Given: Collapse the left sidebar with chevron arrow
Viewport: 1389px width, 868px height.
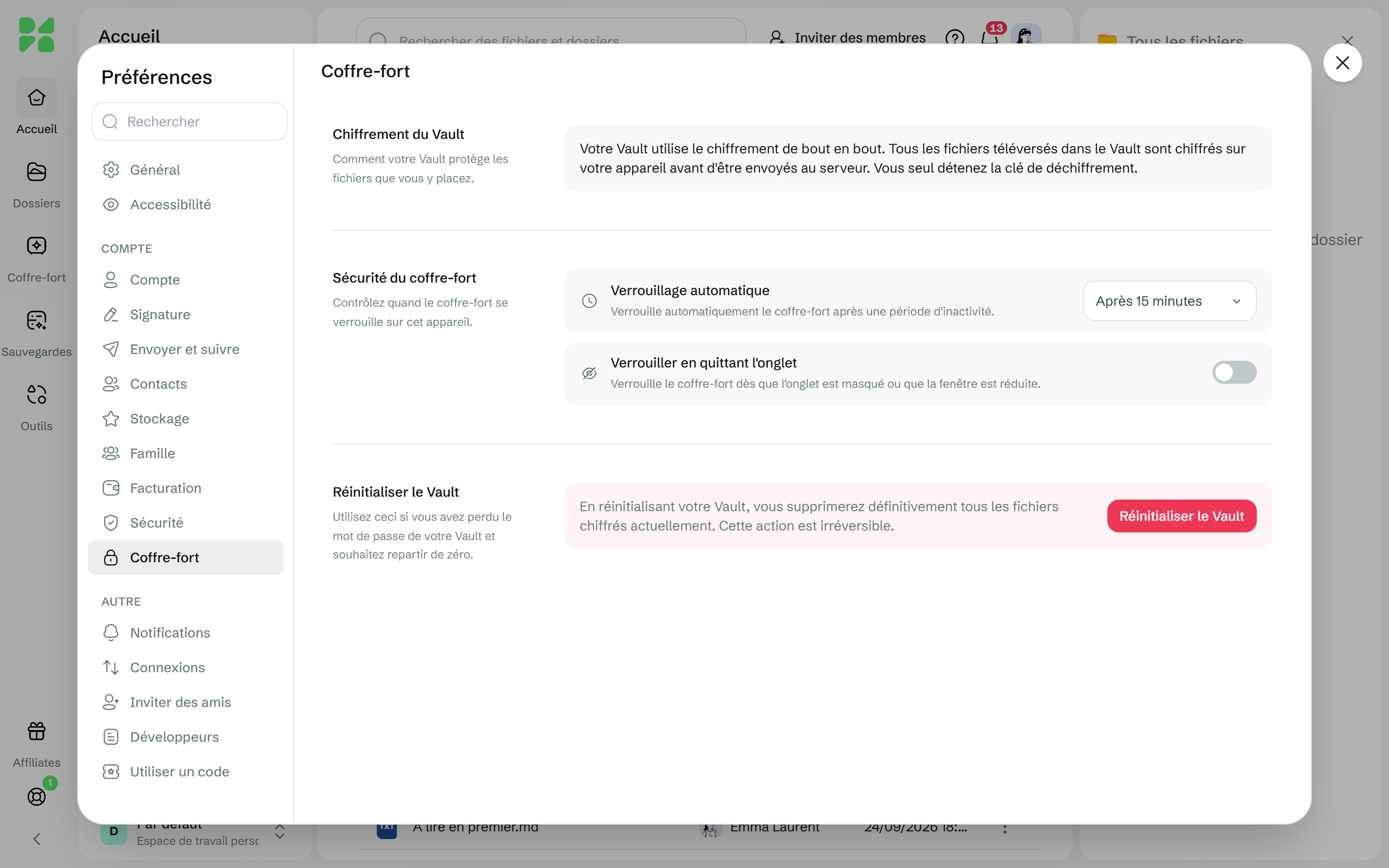Looking at the screenshot, I should coord(36,839).
